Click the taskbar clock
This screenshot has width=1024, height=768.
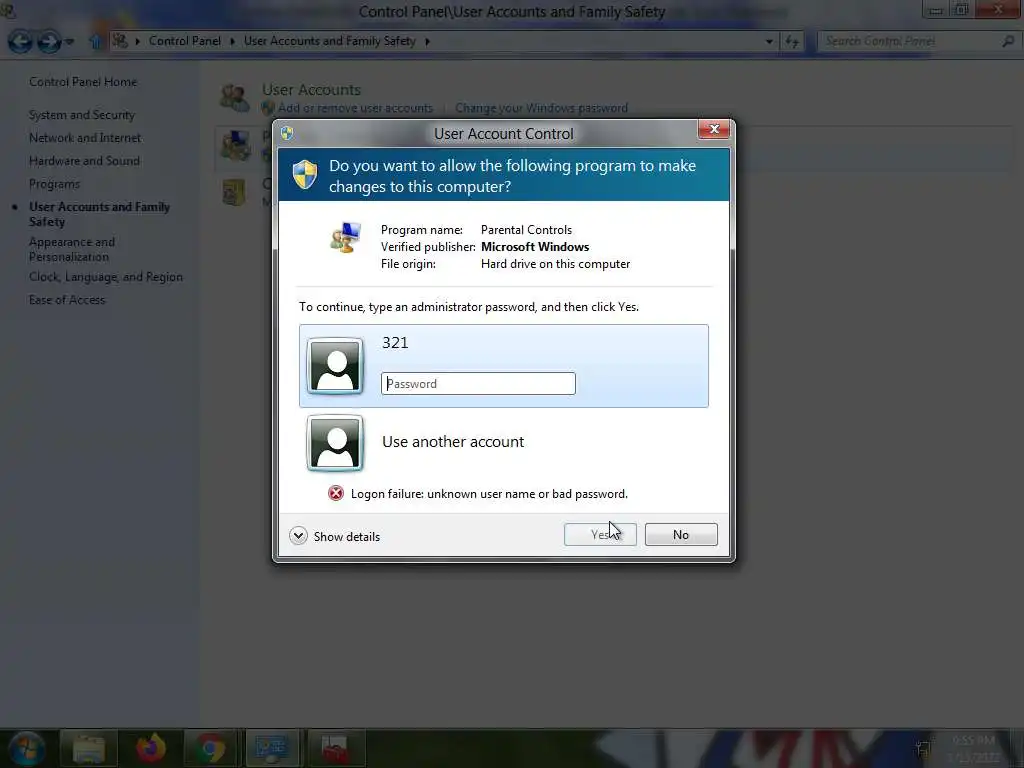click(973, 749)
